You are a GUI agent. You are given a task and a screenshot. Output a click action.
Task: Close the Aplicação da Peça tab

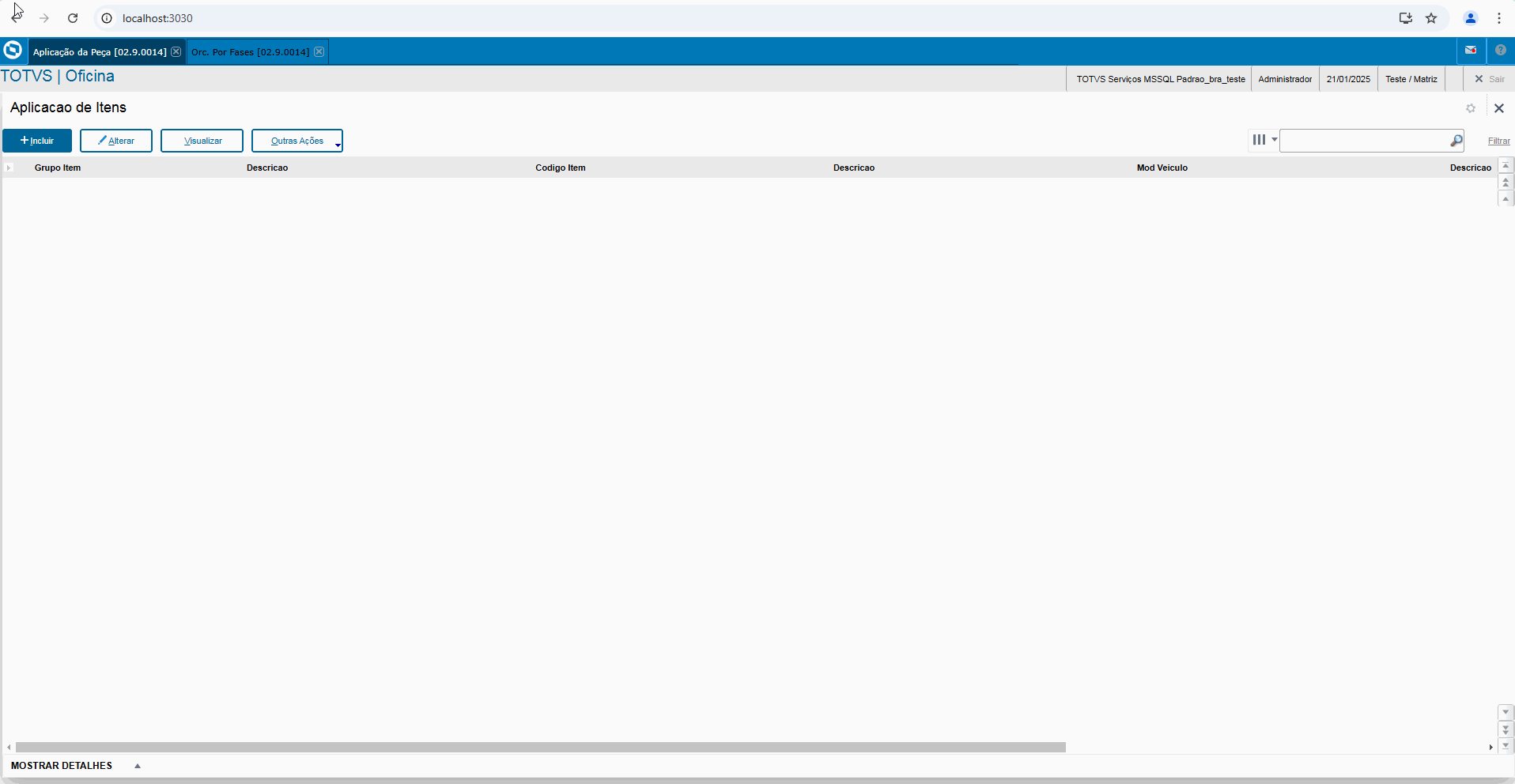click(176, 51)
